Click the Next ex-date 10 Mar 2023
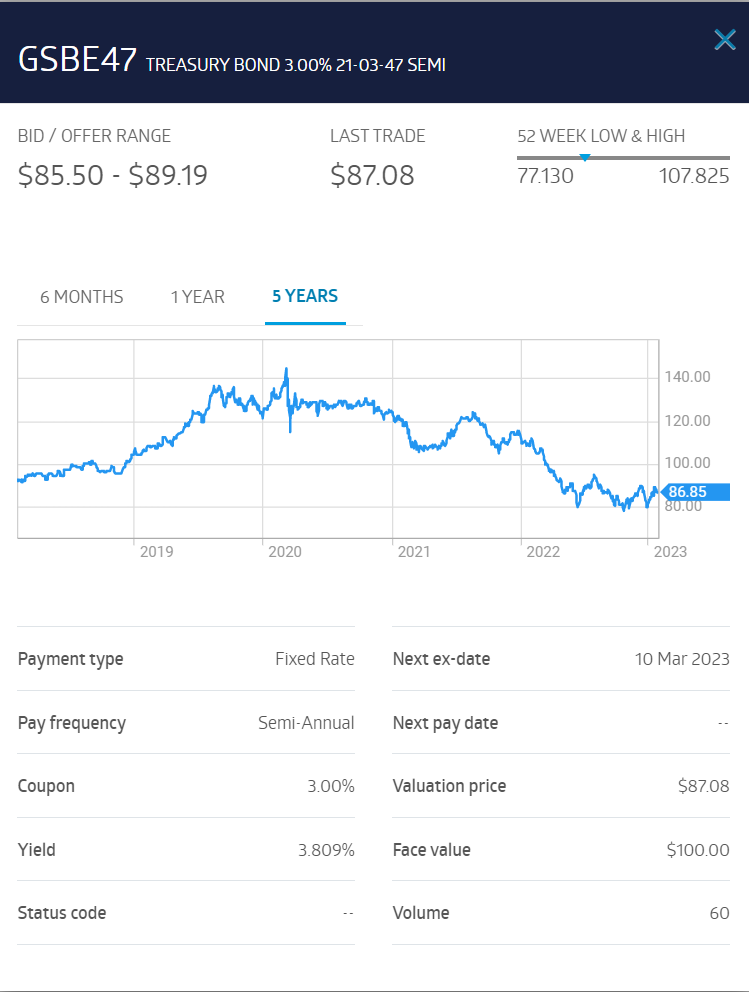 pos(682,659)
